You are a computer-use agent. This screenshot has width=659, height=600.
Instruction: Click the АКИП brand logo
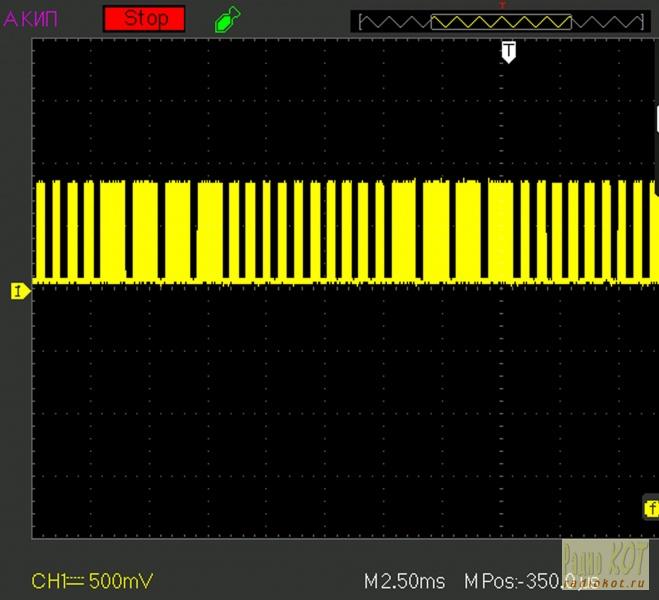pyautogui.click(x=31, y=18)
